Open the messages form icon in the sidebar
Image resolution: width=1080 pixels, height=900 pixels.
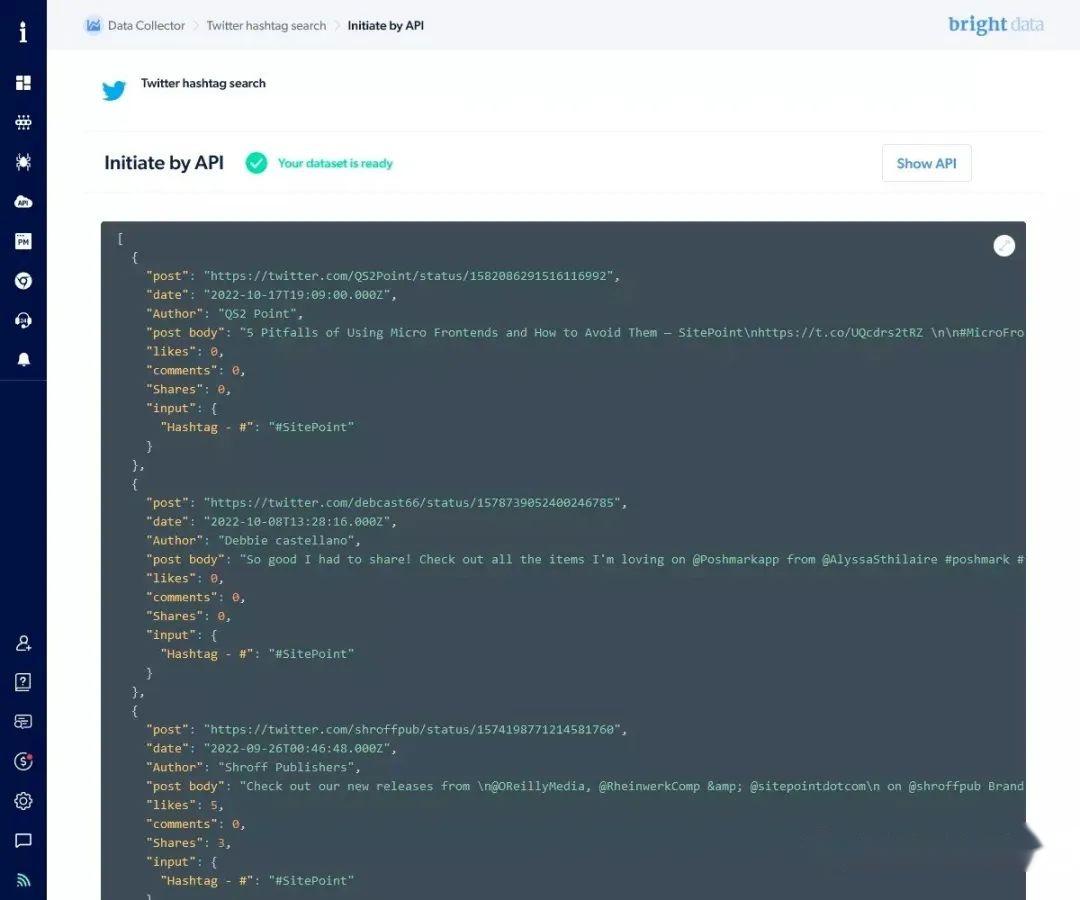click(23, 722)
